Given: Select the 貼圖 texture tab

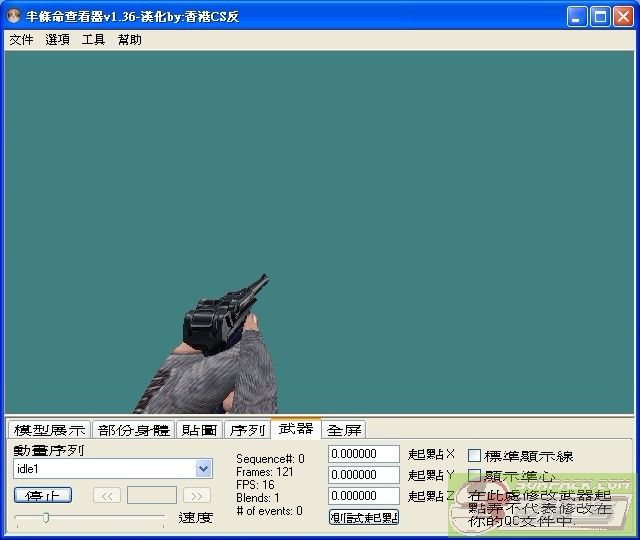Looking at the screenshot, I should 200,430.
